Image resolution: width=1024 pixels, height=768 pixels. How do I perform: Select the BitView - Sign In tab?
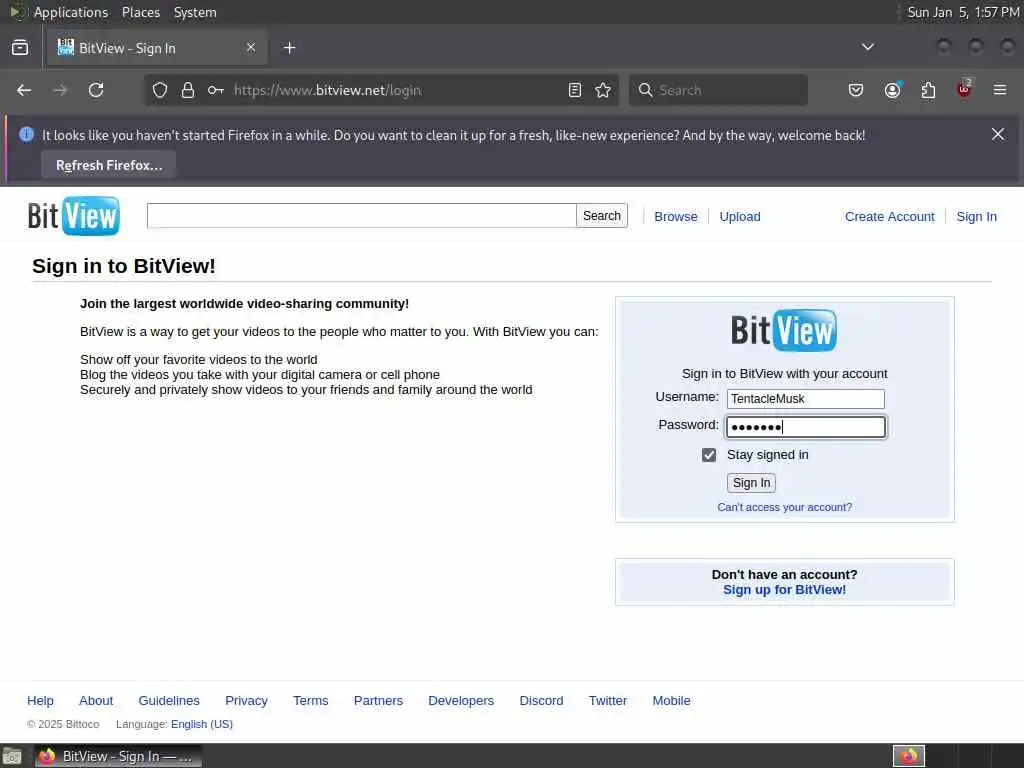156,48
